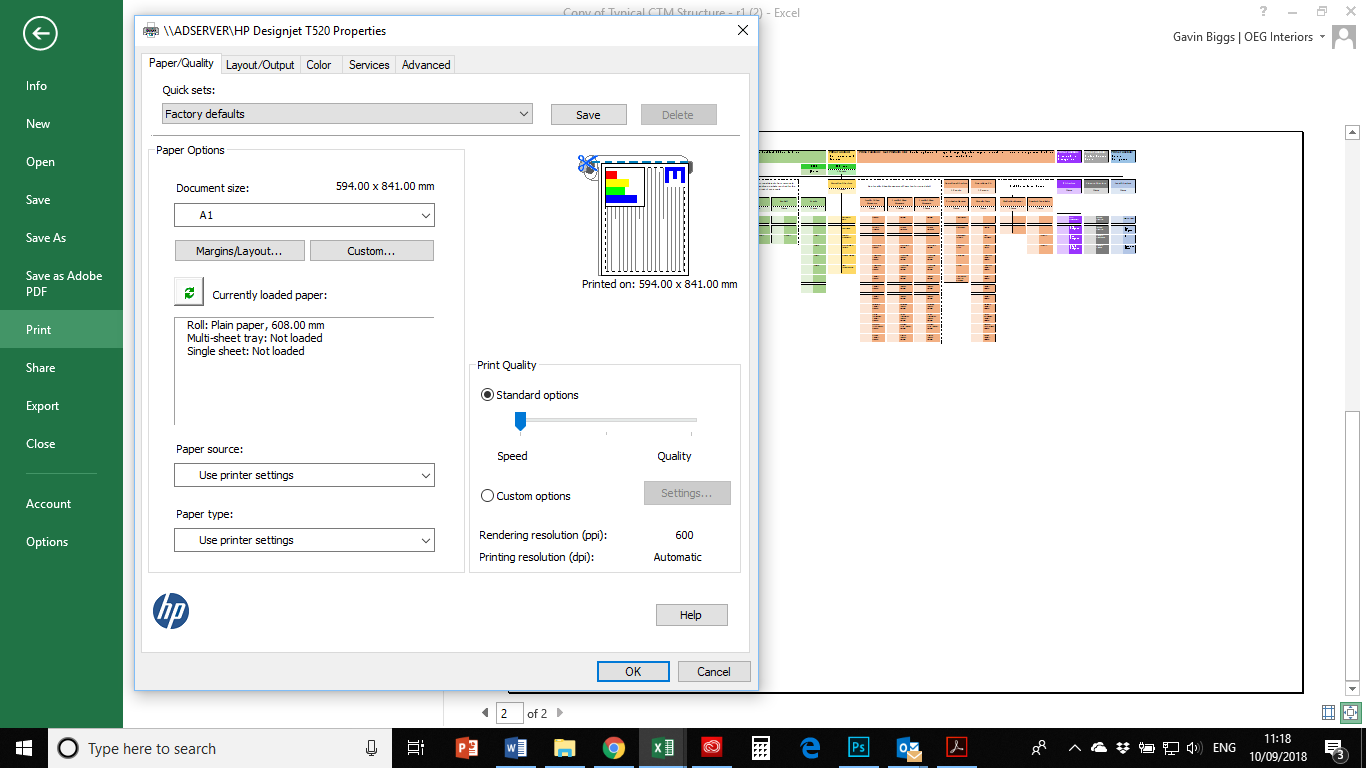Image resolution: width=1366 pixels, height=768 pixels.
Task: Click OK to confirm printer properties
Action: point(633,672)
